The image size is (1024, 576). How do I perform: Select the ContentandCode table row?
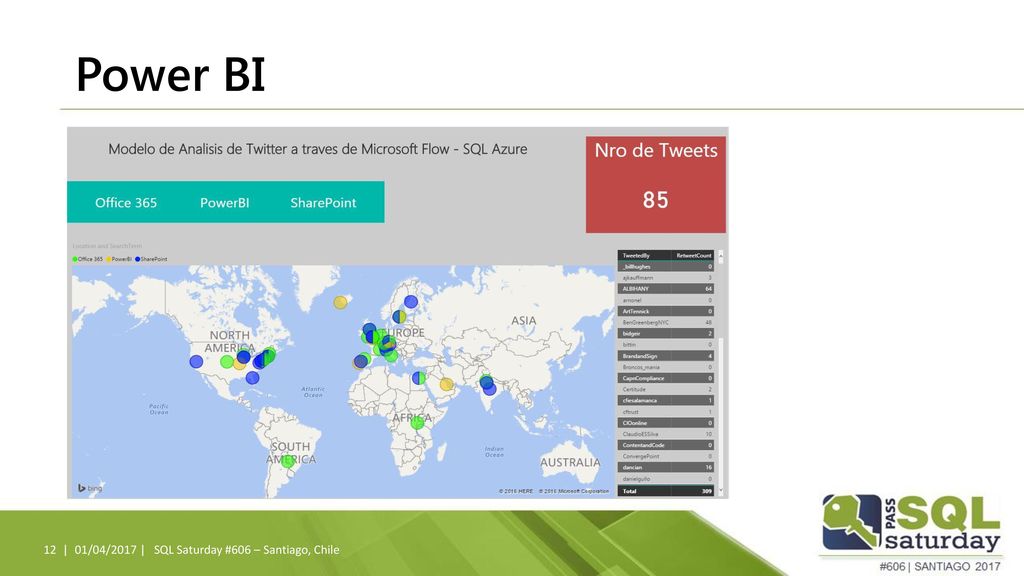(x=666, y=445)
